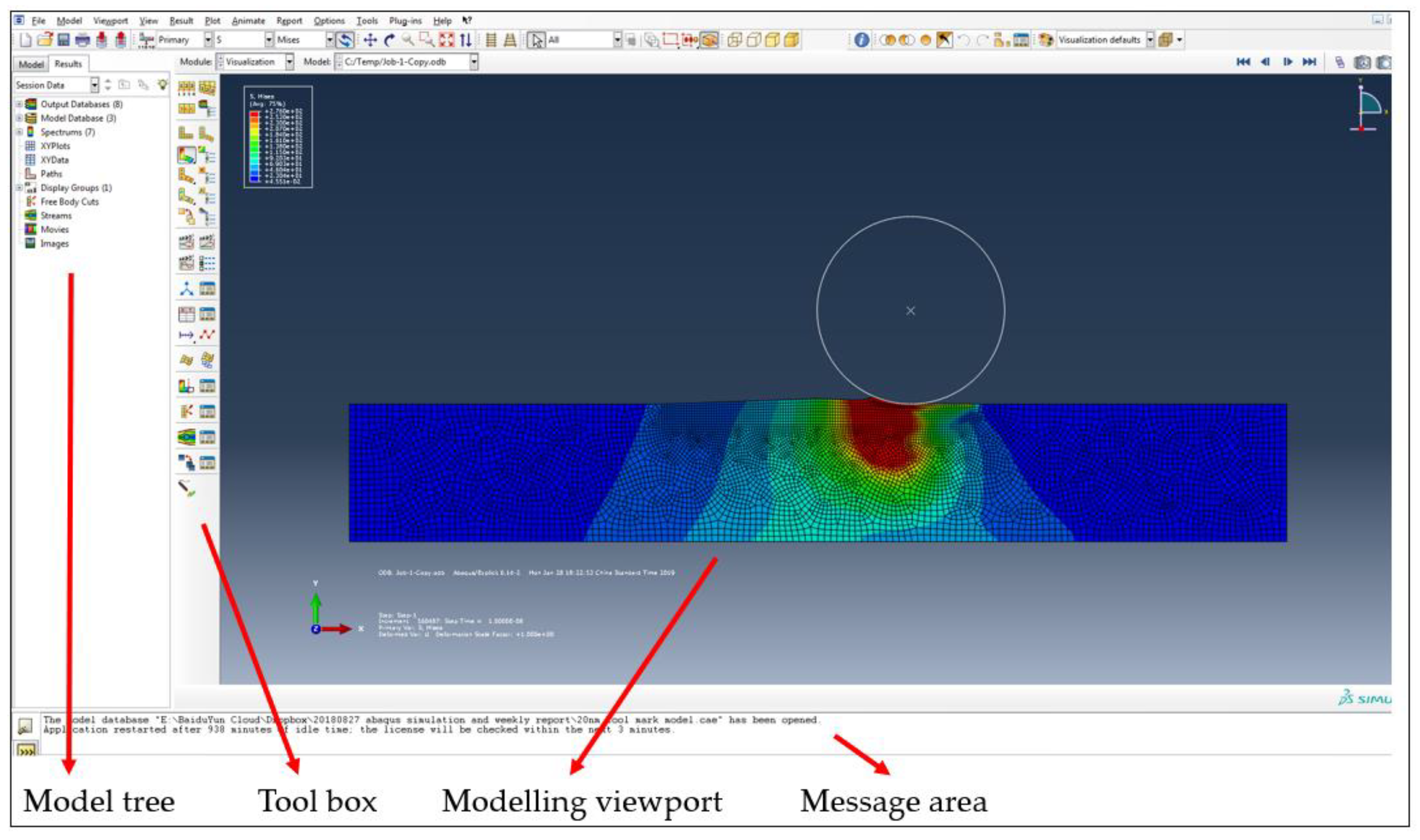Screen dimensions: 1420x840
Task: Skip to the last frame
Action: tap(1309, 62)
